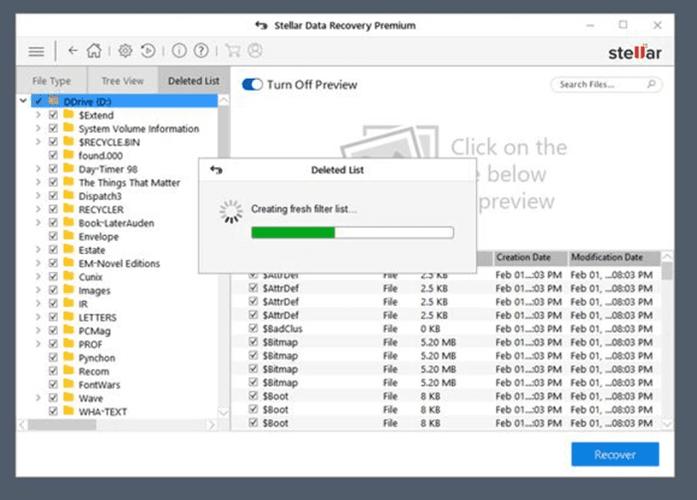Click the $Extend folder icon
The width and height of the screenshot is (697, 500).
click(x=68, y=115)
